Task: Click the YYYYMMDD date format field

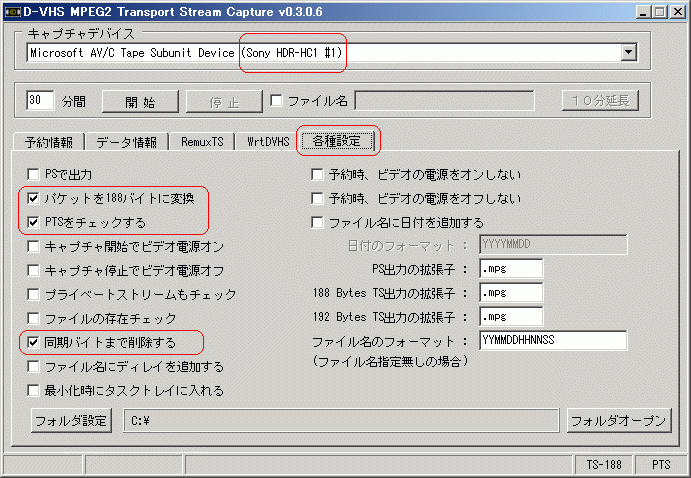Action: pyautogui.click(x=553, y=244)
